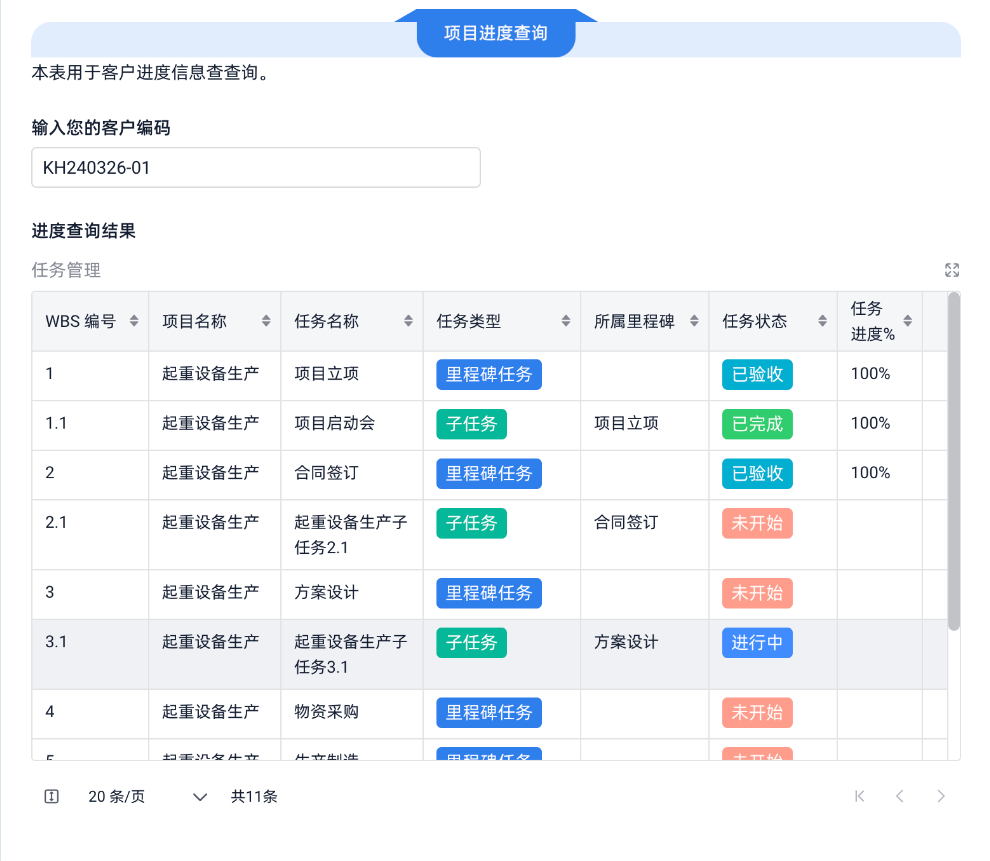Sort by 任务名称 column

coord(408,321)
